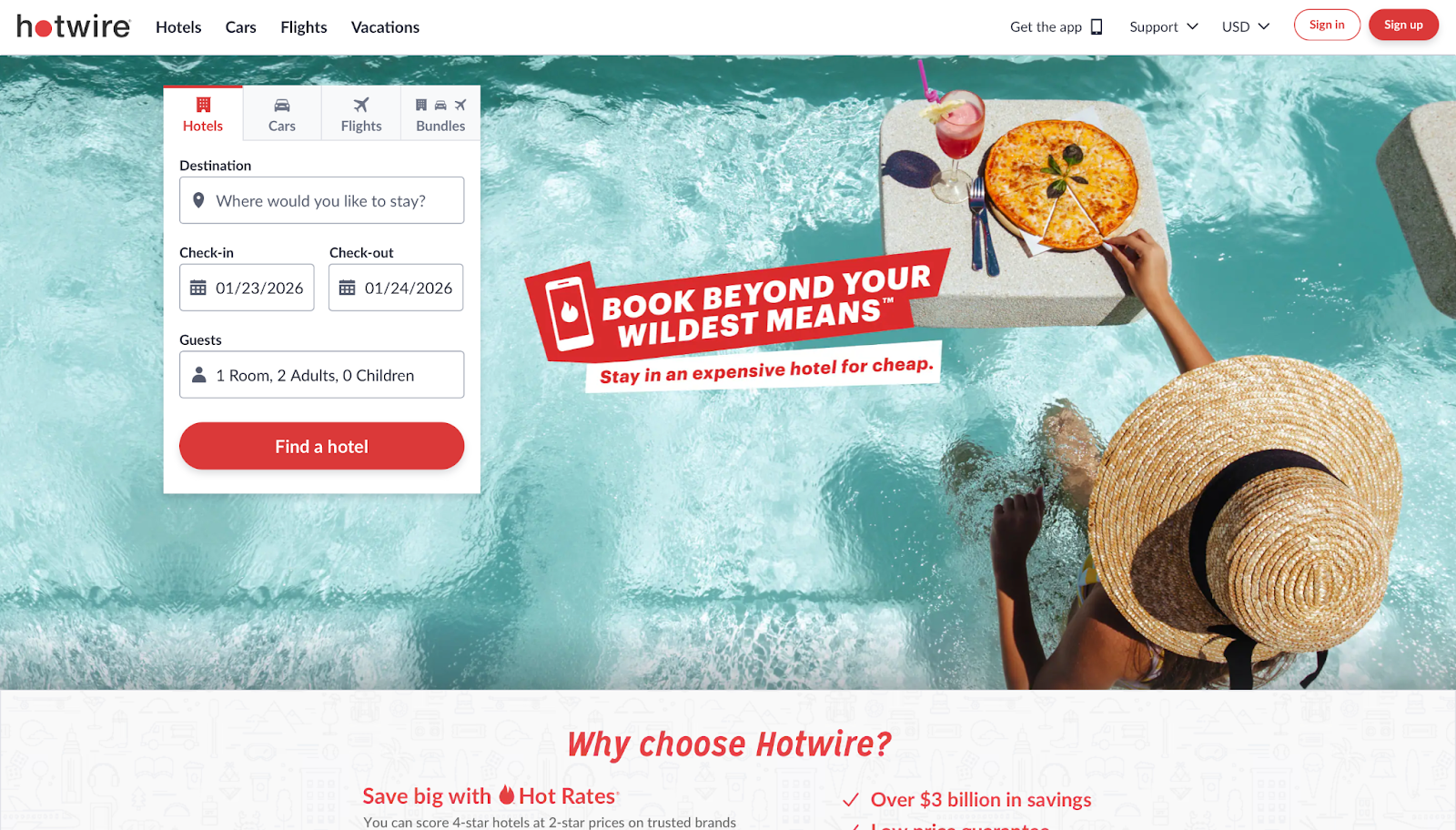Open the Guests room selector
The height and width of the screenshot is (830, 1456).
coord(321,375)
